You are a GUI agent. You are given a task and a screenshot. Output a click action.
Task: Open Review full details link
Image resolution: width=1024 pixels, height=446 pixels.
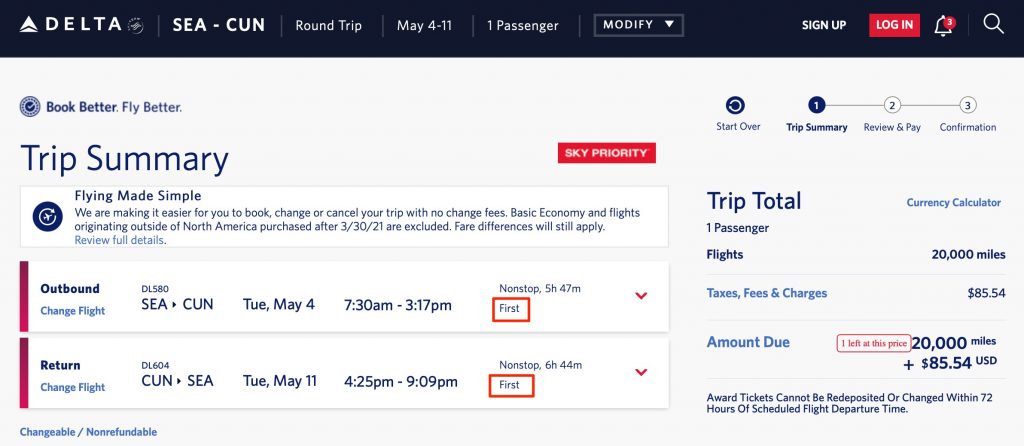(x=119, y=240)
